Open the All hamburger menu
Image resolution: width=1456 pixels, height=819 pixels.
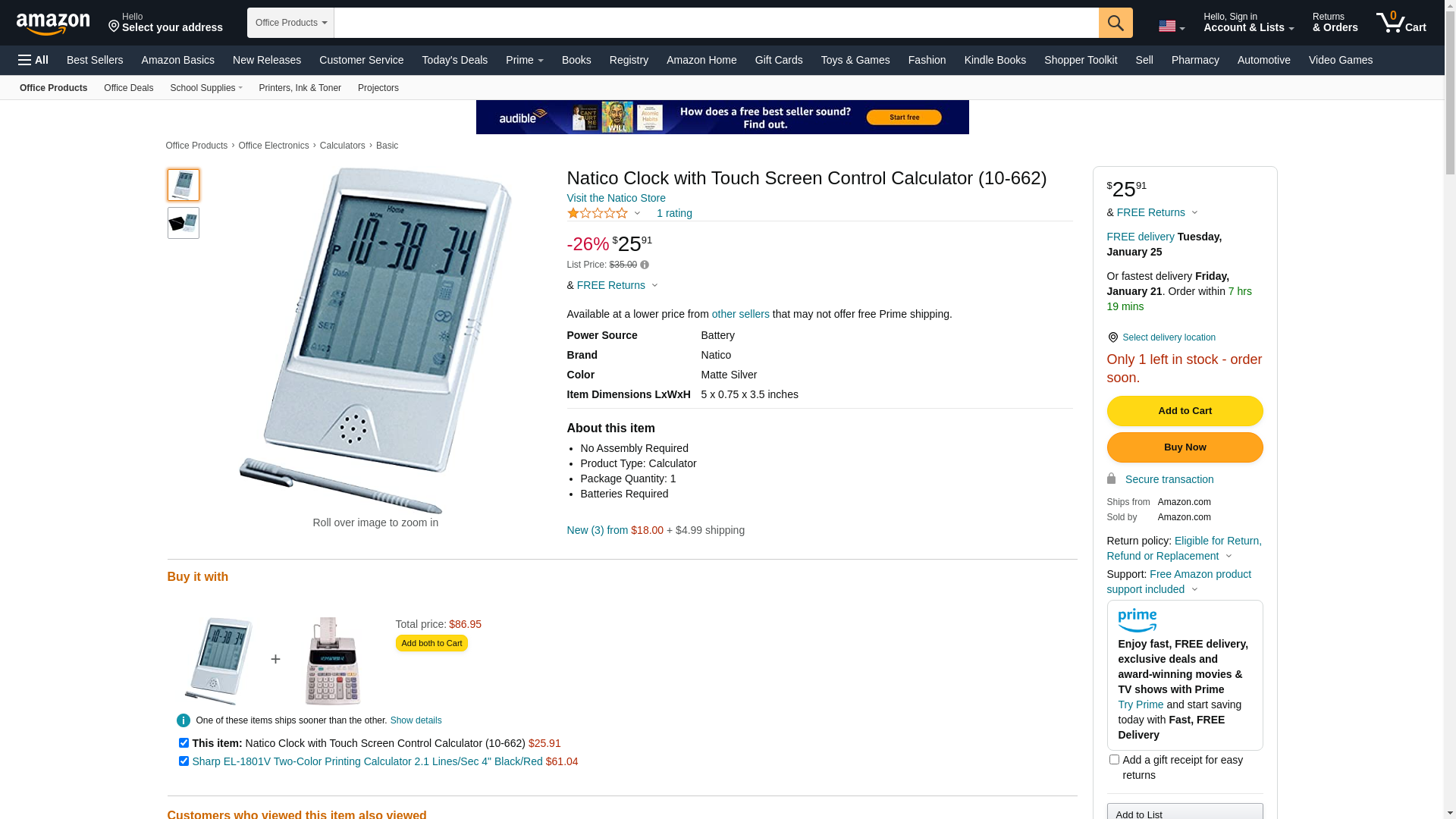pos(33,60)
